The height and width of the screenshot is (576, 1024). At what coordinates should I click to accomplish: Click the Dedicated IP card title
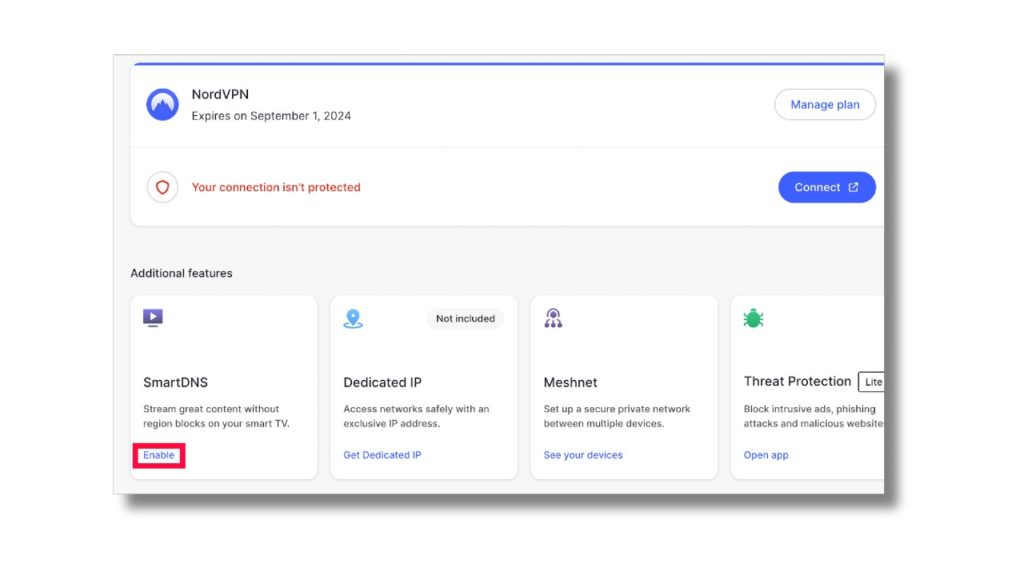point(383,383)
